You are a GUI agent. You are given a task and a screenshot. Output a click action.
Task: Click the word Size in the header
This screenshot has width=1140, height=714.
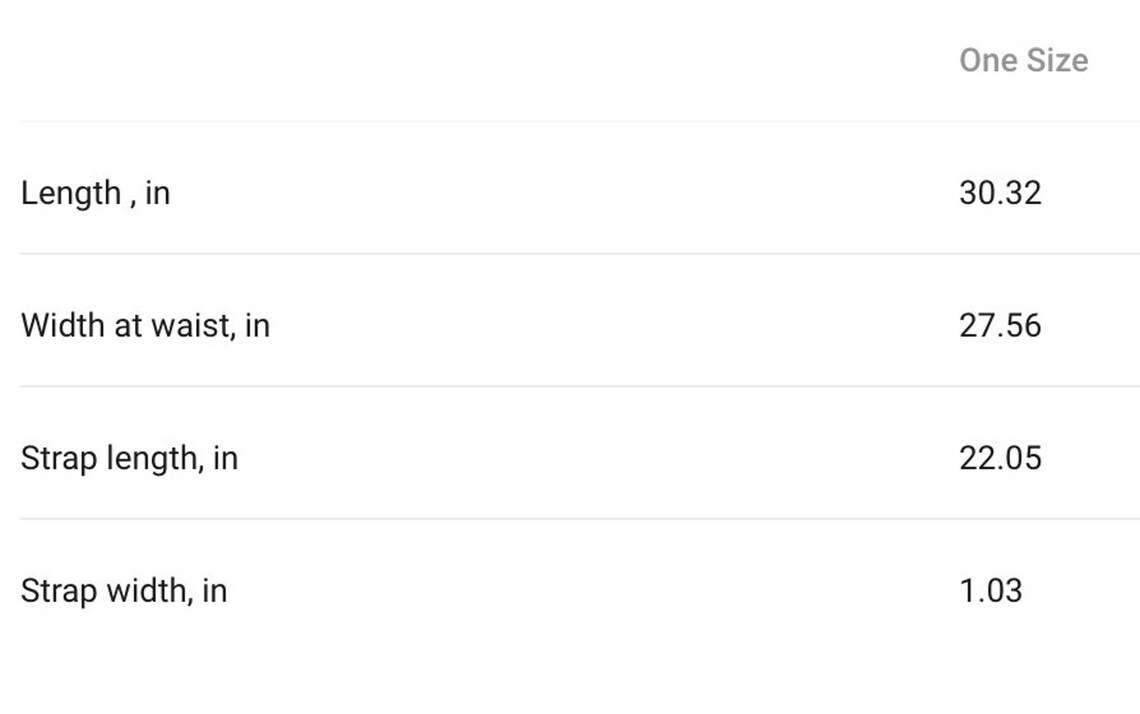pos(1059,60)
